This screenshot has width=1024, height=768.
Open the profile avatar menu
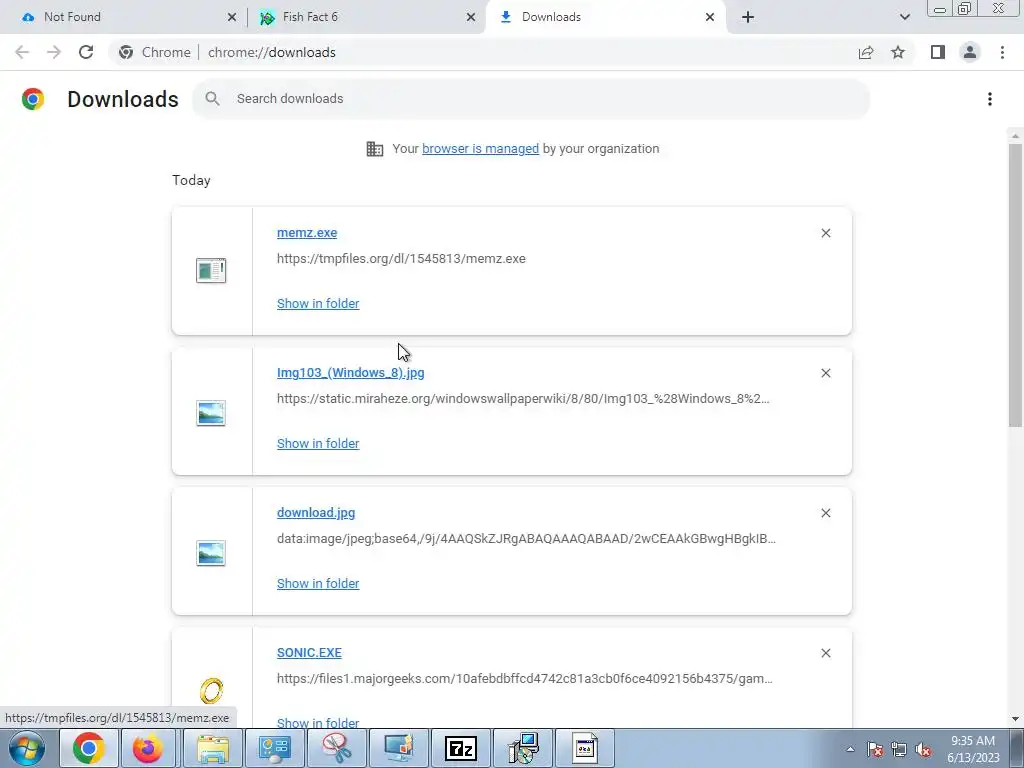tap(970, 52)
